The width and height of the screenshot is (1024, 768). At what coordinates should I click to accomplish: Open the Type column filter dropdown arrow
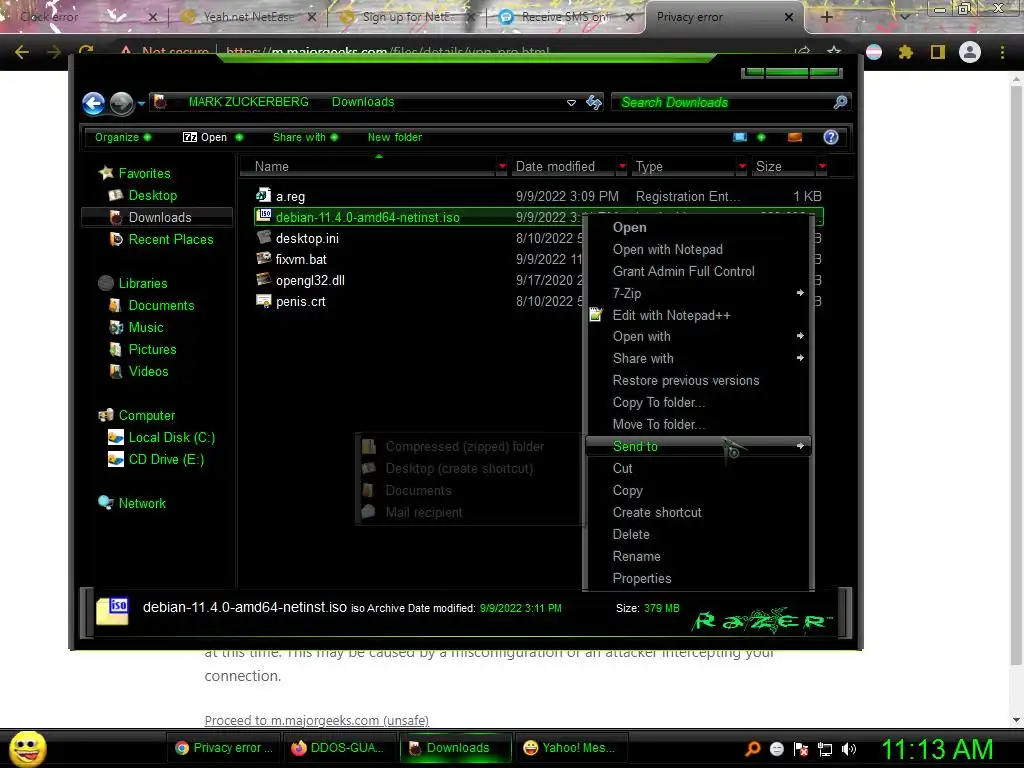tap(742, 167)
